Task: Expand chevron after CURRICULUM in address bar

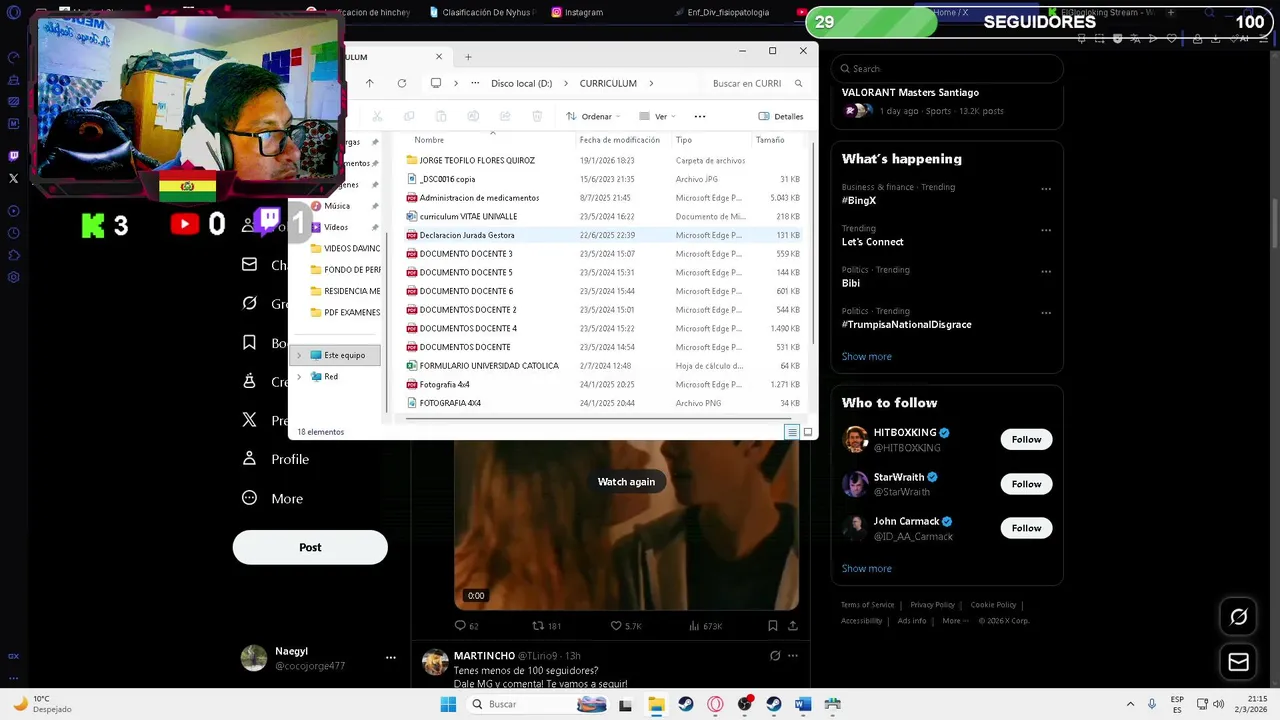Action: (651, 83)
